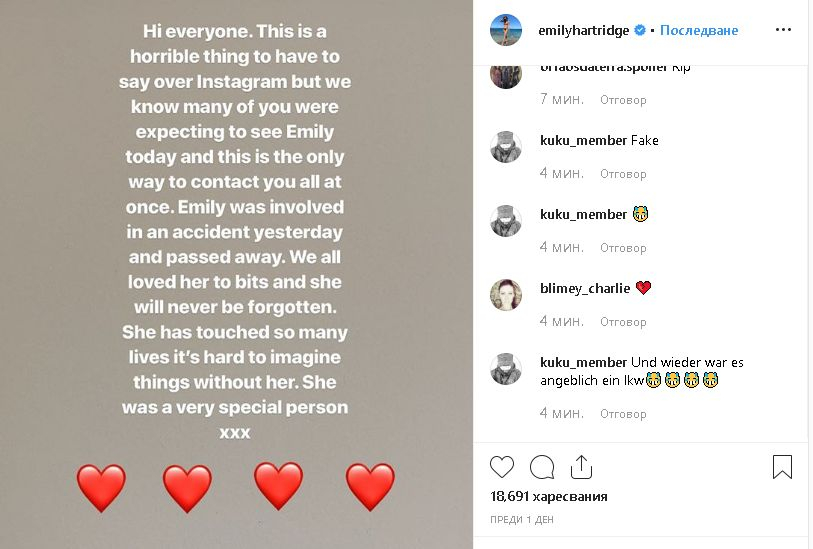Reply to blimey_charlie's broken heart comment
Screen dimensions: 813x549
(623, 322)
